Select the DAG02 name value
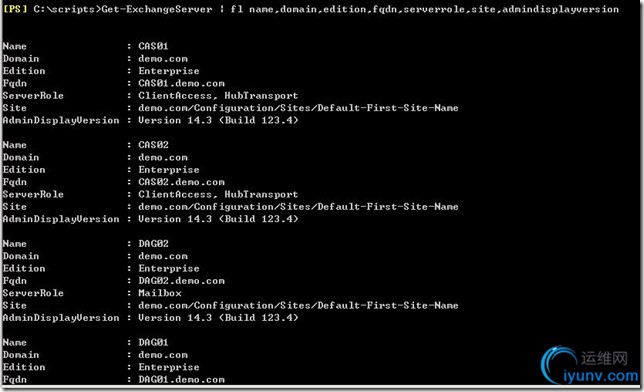644x392 pixels. click(x=153, y=243)
